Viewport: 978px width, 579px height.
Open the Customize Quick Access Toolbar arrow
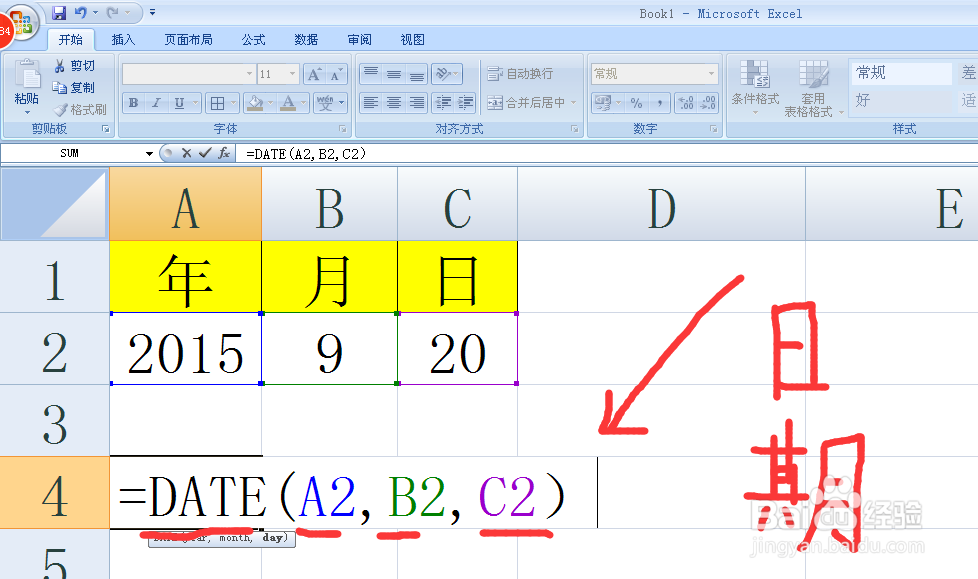[x=152, y=12]
